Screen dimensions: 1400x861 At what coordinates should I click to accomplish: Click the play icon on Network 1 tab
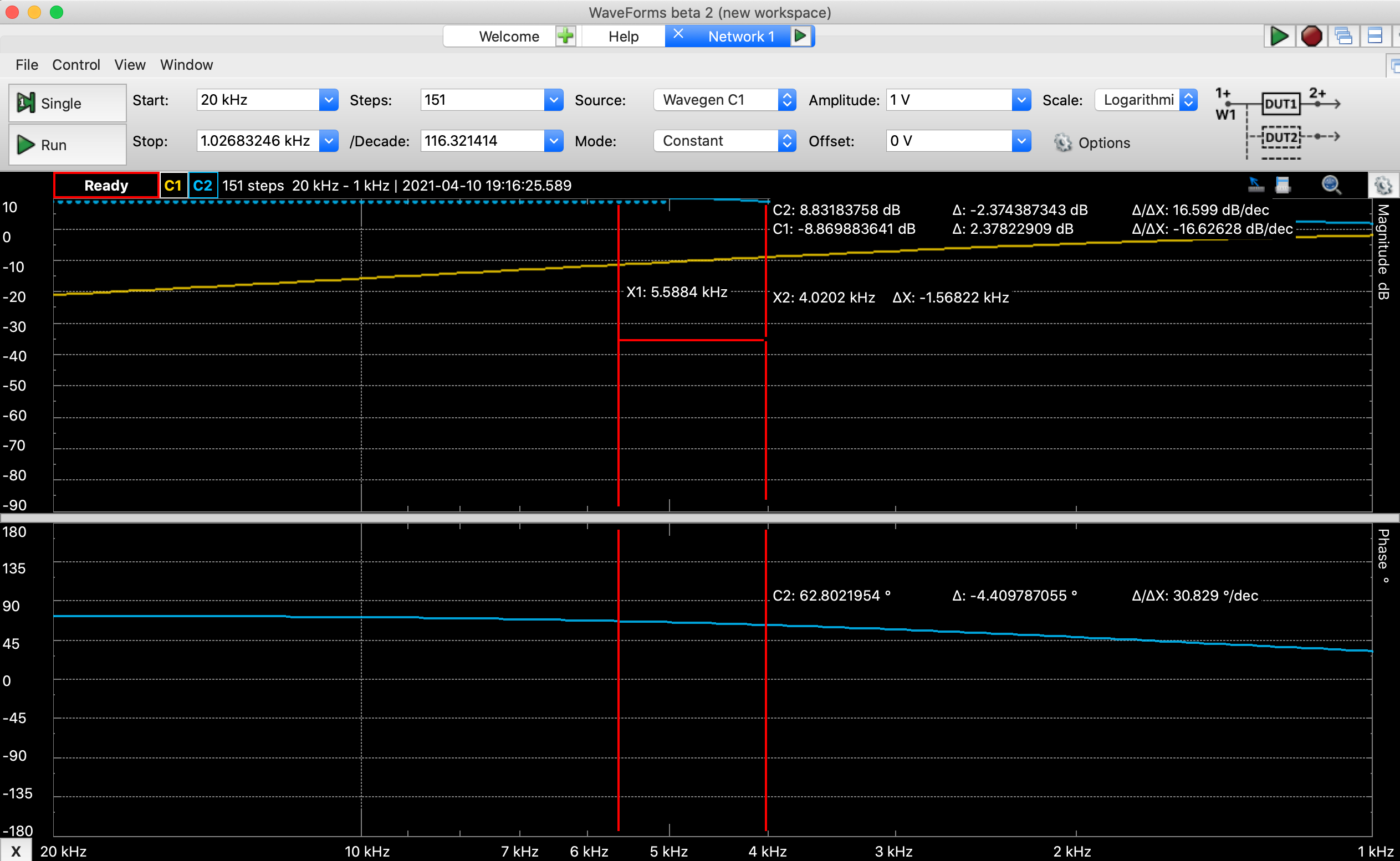pos(800,36)
